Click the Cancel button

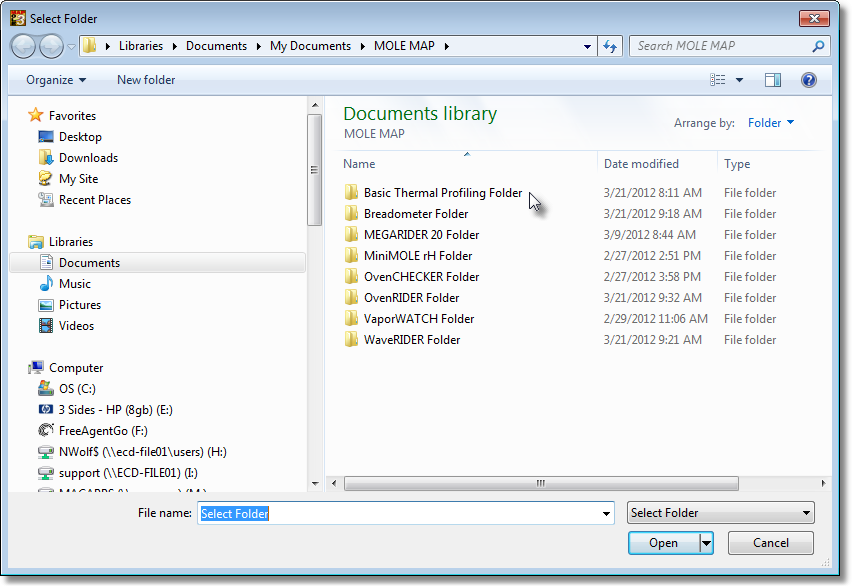770,543
